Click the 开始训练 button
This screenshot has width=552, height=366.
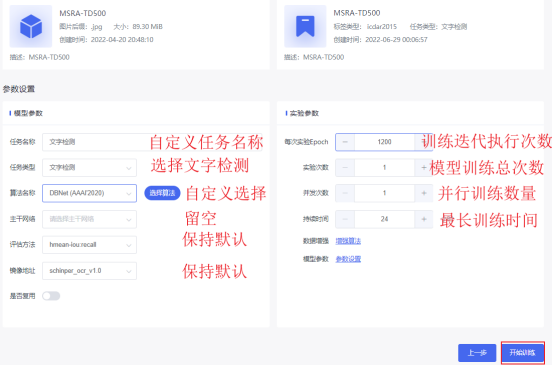522,353
